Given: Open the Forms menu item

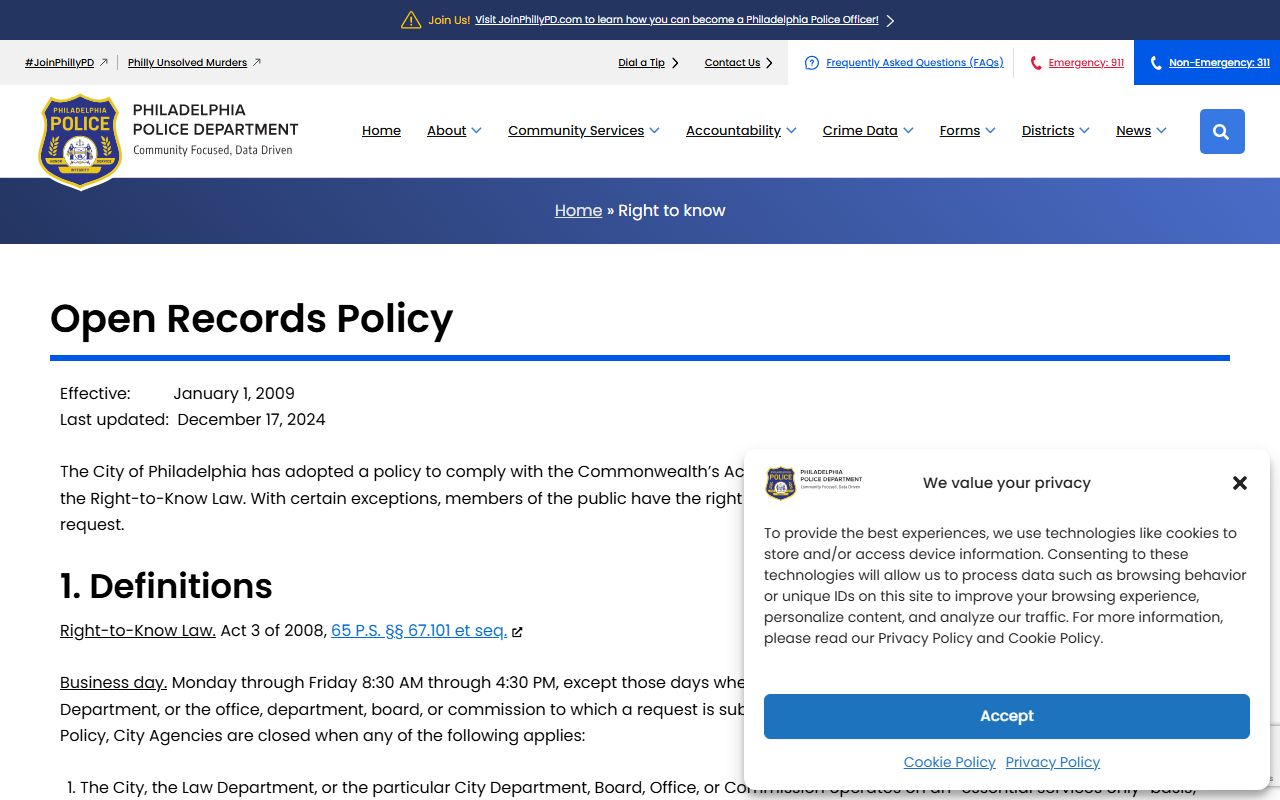Looking at the screenshot, I should pyautogui.click(x=960, y=131).
